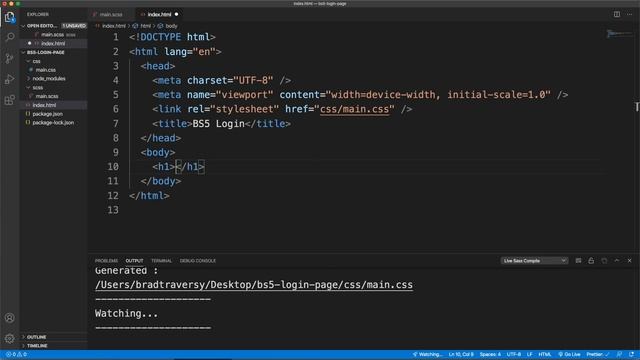Select the index.html editor tab
640x360 pixels.
[159, 14]
